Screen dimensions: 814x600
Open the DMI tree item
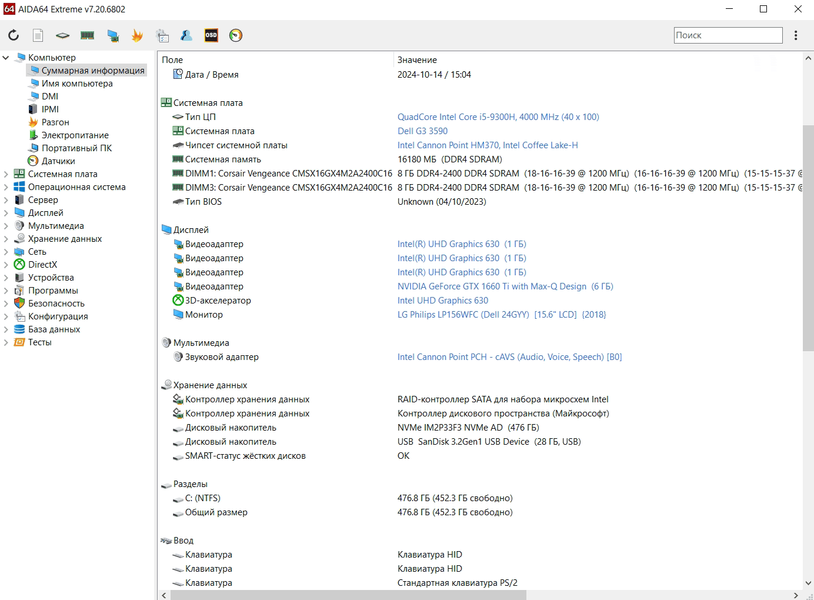(x=50, y=96)
